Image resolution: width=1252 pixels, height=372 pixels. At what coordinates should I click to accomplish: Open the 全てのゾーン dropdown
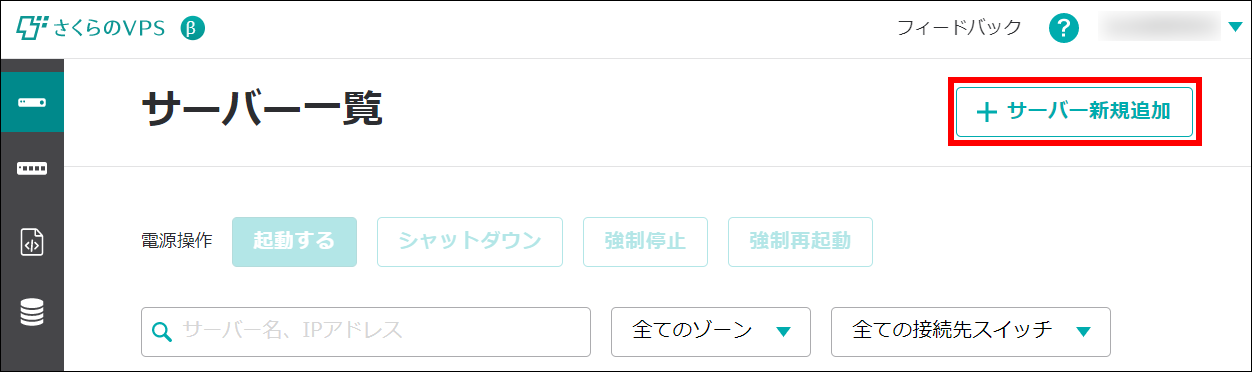[711, 332]
